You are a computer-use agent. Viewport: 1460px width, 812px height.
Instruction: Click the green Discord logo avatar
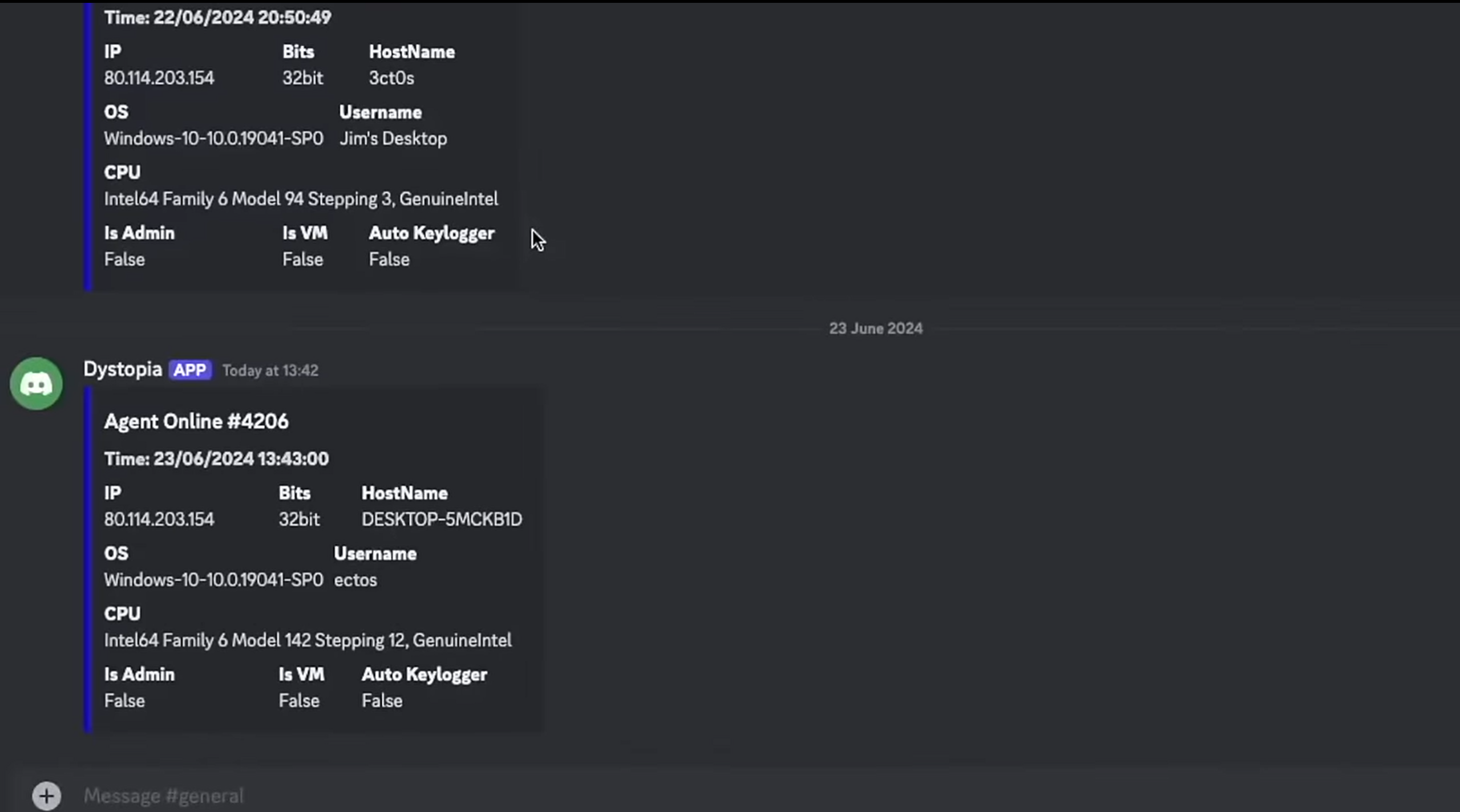click(x=35, y=383)
